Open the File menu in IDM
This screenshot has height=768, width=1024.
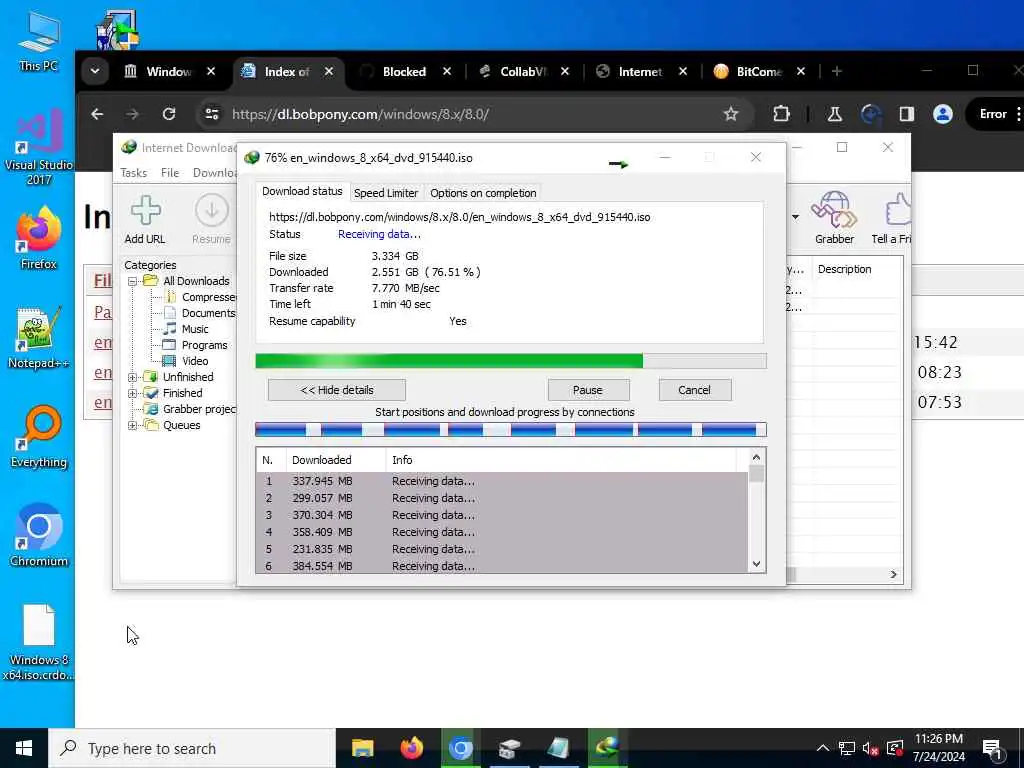(170, 172)
